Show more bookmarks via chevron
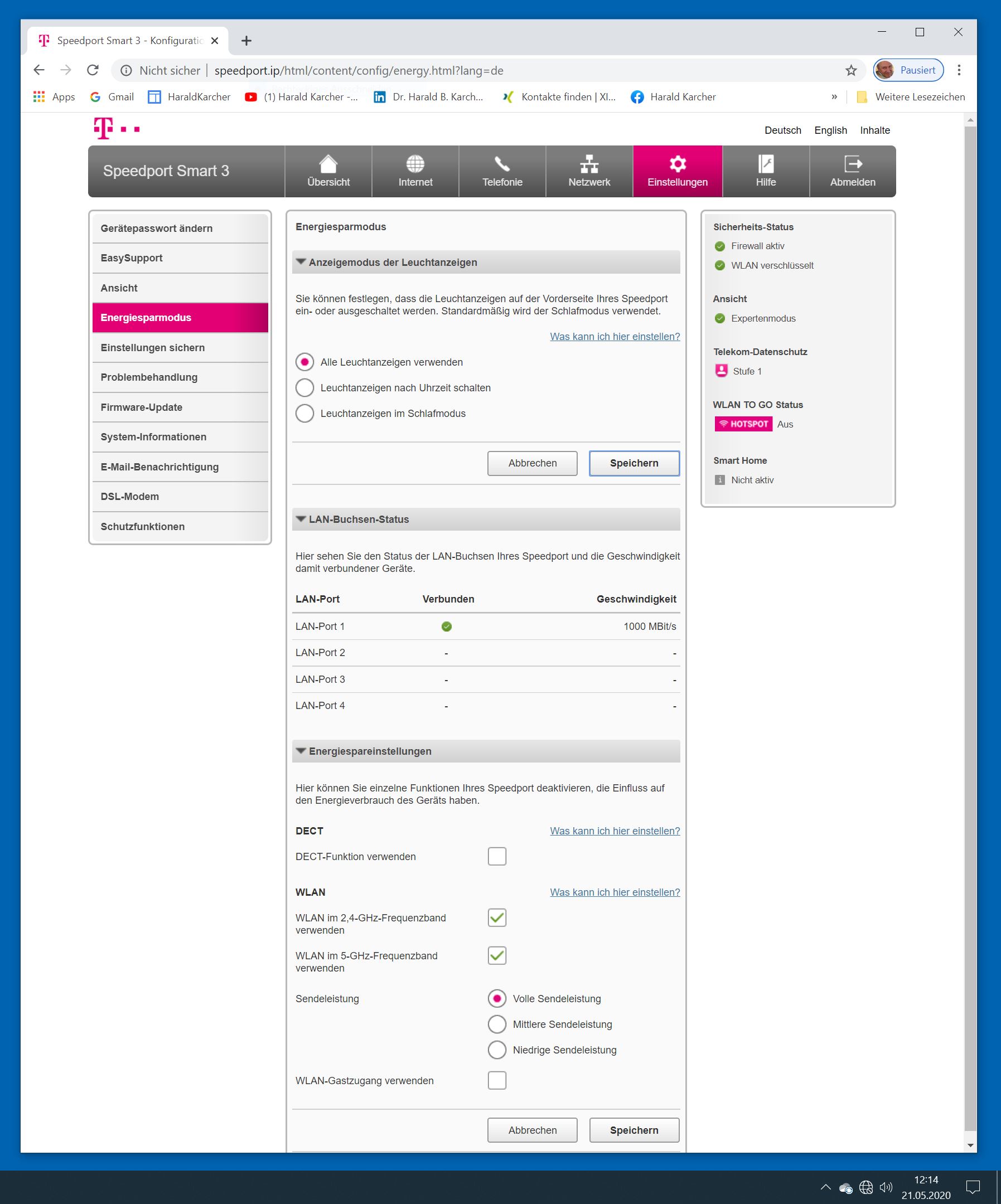 click(834, 97)
